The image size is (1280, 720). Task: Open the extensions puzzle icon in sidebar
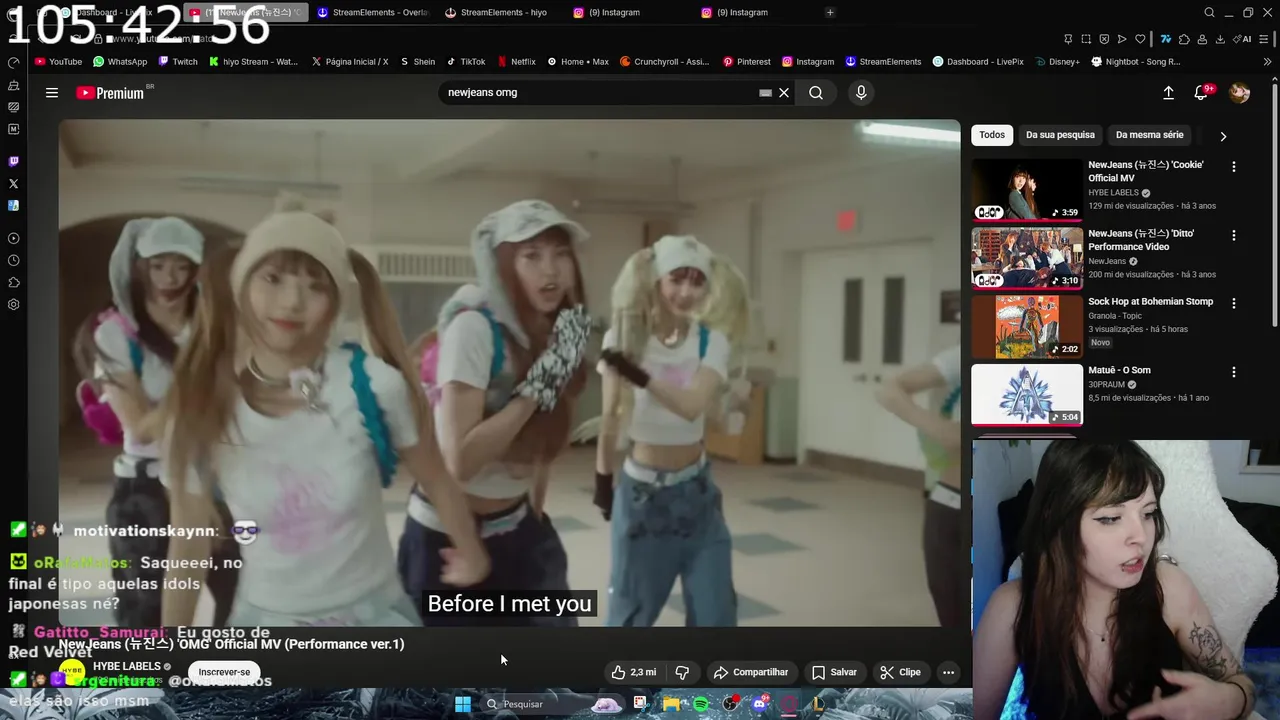(13, 282)
